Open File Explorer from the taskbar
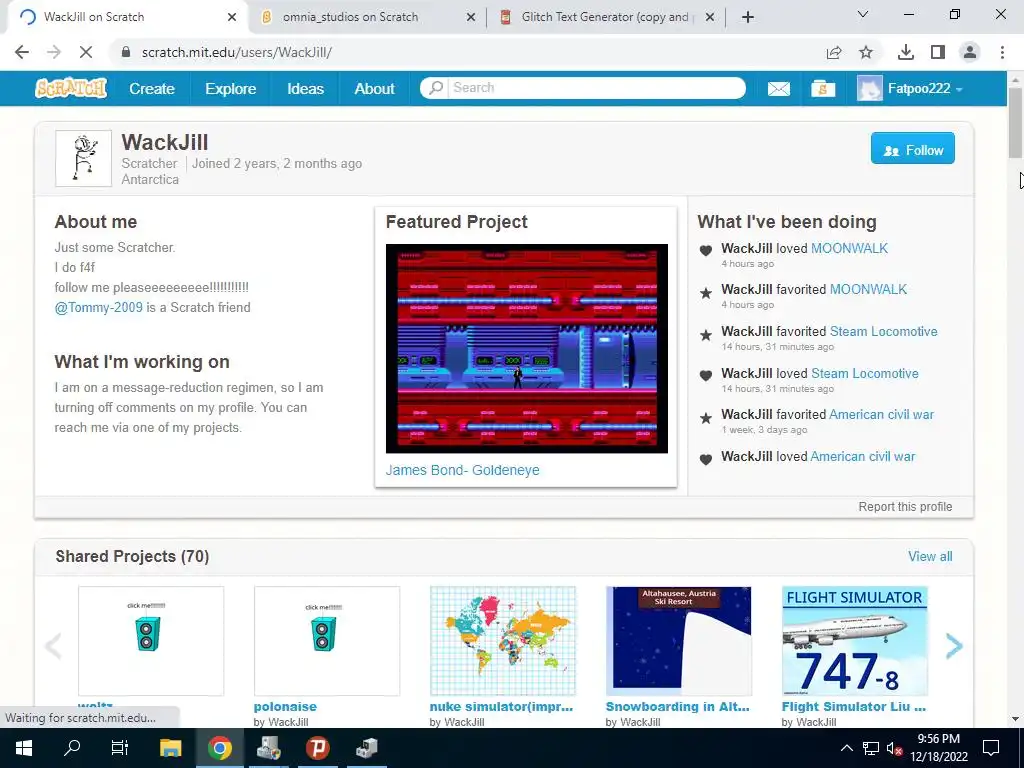This screenshot has width=1024, height=768. coord(170,748)
